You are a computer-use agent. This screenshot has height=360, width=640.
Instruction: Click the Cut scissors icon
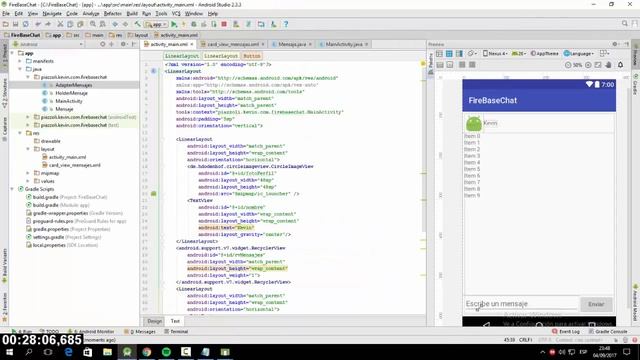60,24
